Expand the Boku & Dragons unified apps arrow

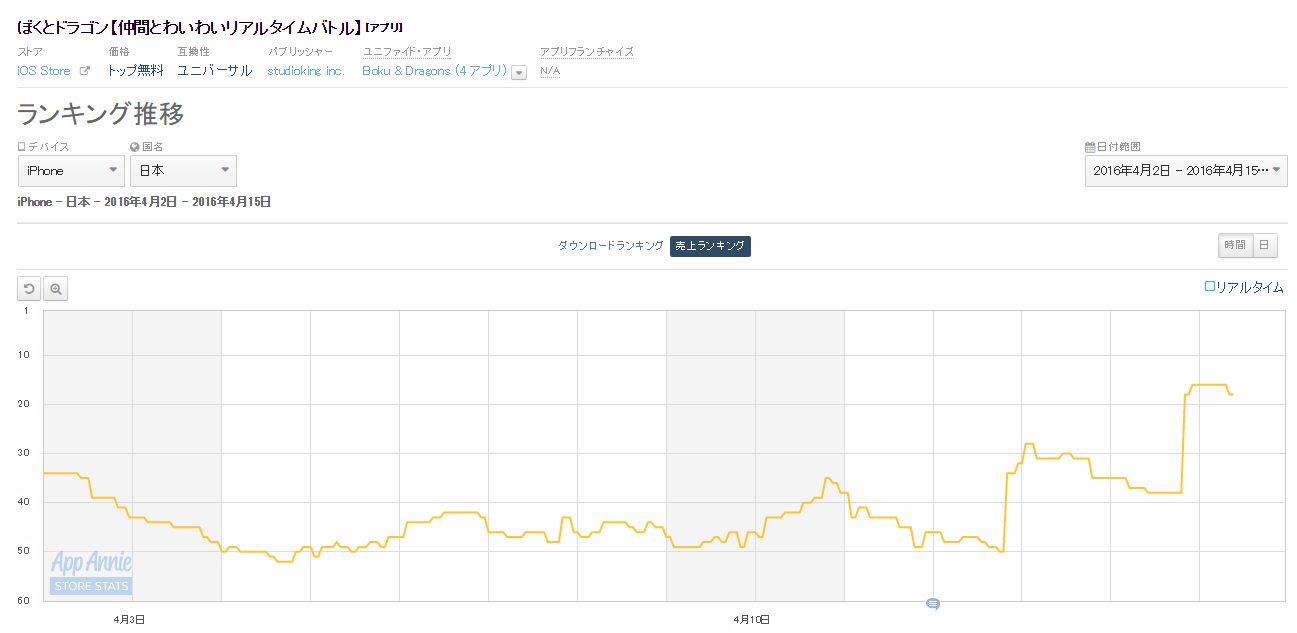[519, 72]
